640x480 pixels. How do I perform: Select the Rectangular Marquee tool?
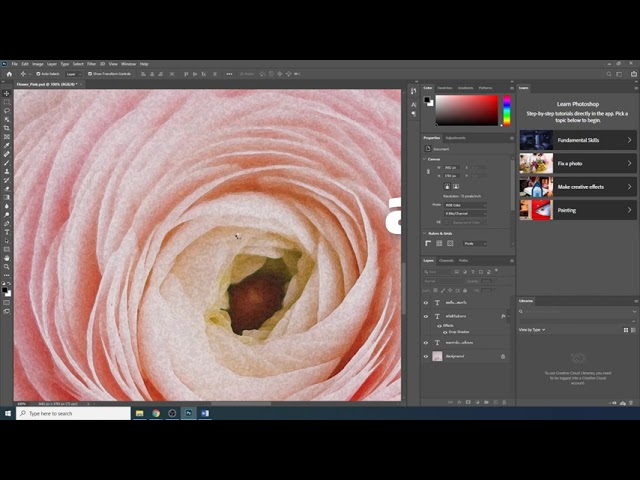click(7, 102)
